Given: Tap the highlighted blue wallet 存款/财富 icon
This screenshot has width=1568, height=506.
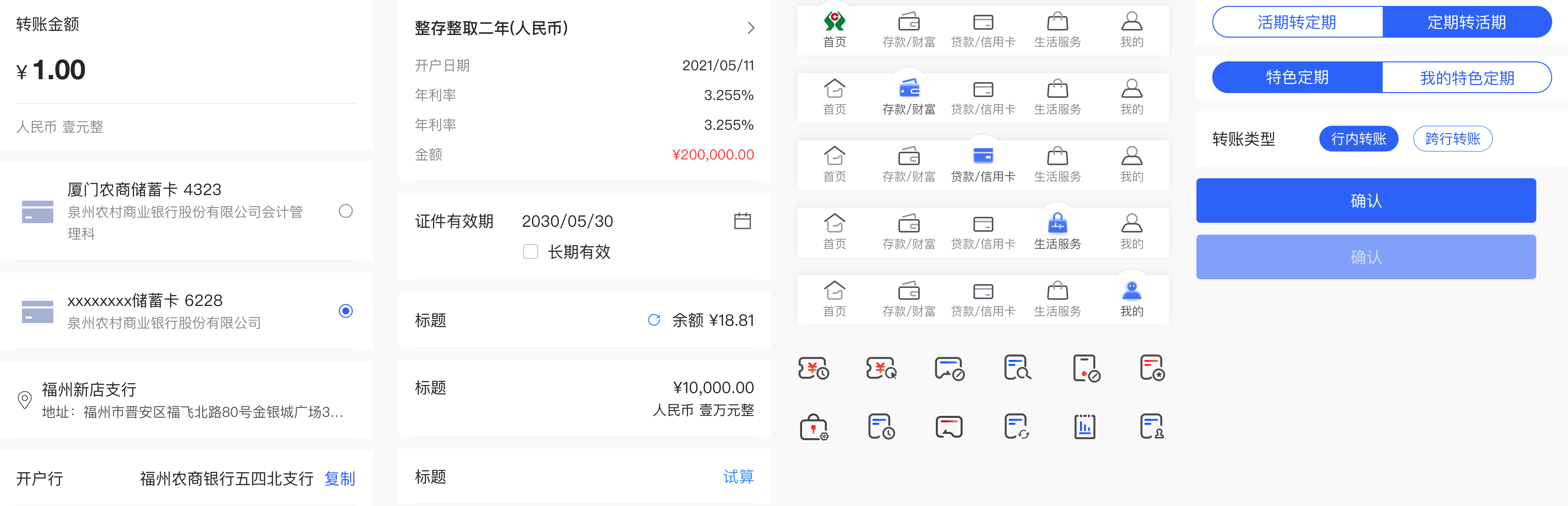Looking at the screenshot, I should pyautogui.click(x=909, y=88).
